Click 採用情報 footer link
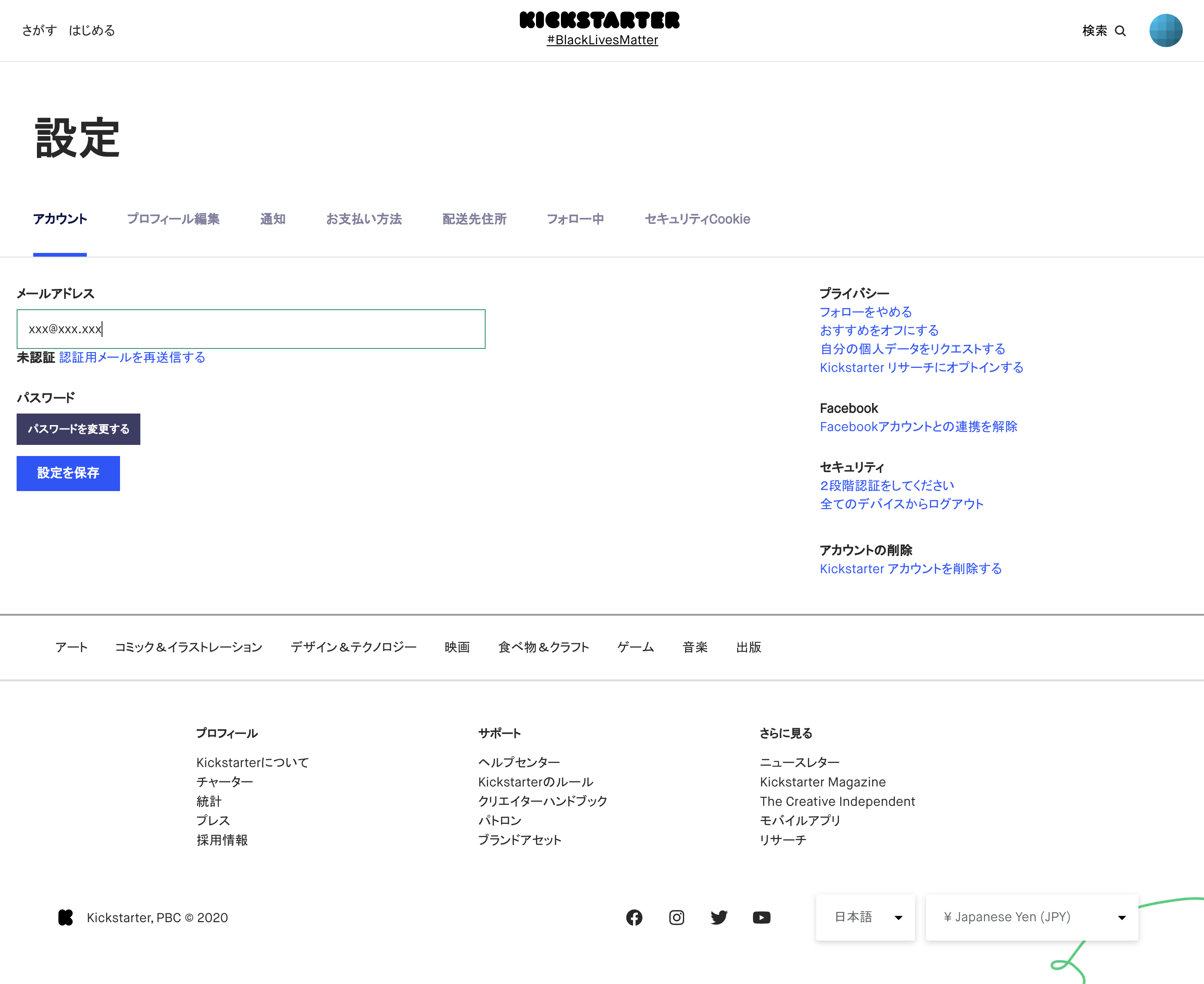The image size is (1204, 984). tap(222, 840)
